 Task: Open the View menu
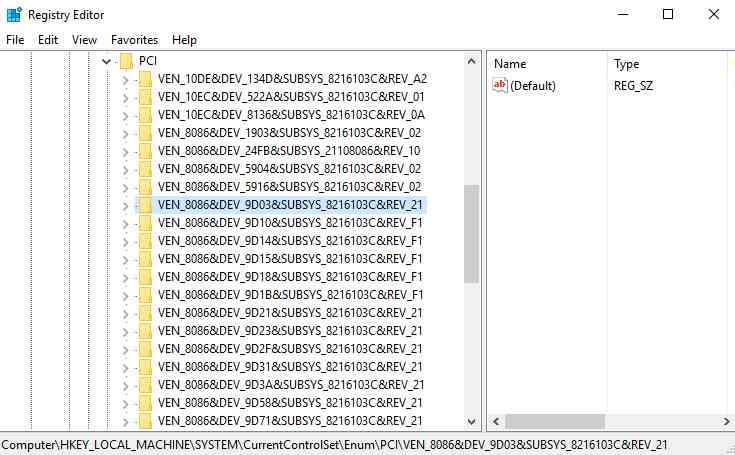tap(84, 40)
